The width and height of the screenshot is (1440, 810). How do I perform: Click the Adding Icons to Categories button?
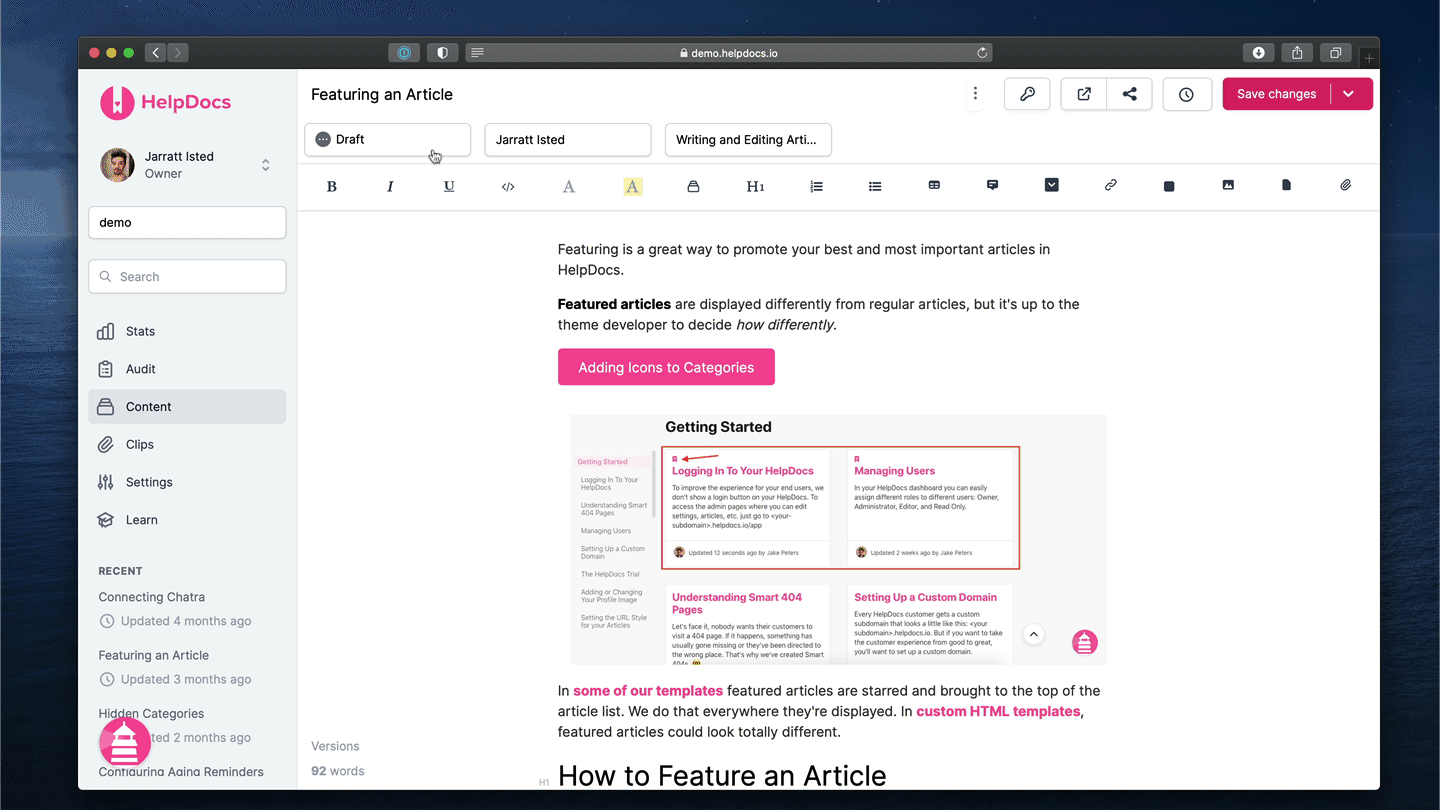[666, 367]
